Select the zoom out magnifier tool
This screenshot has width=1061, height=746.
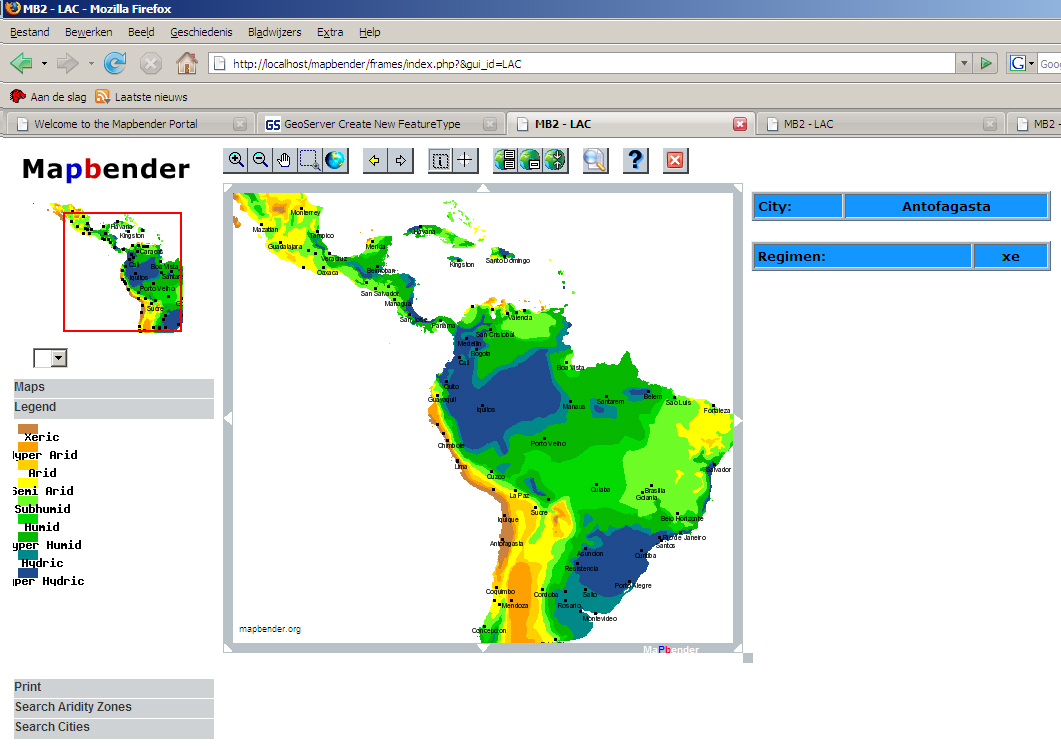point(260,160)
